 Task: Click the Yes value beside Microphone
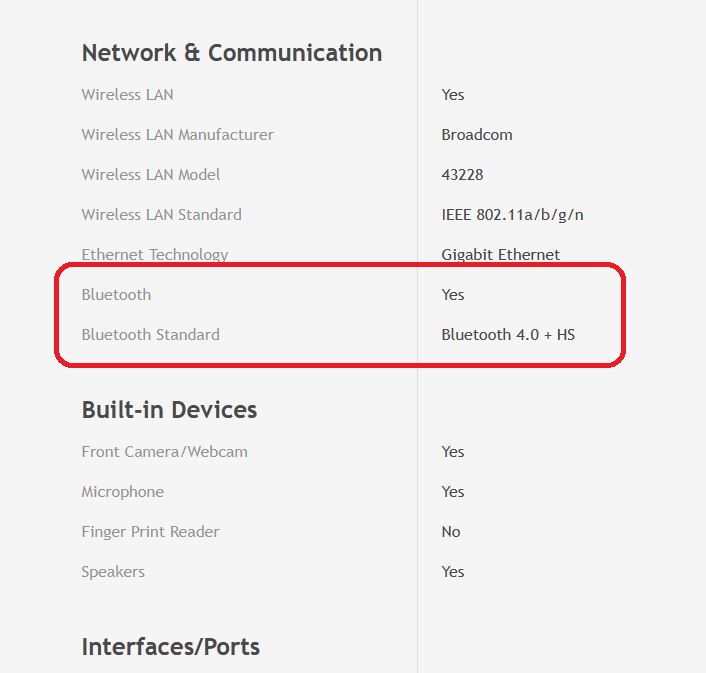click(453, 492)
